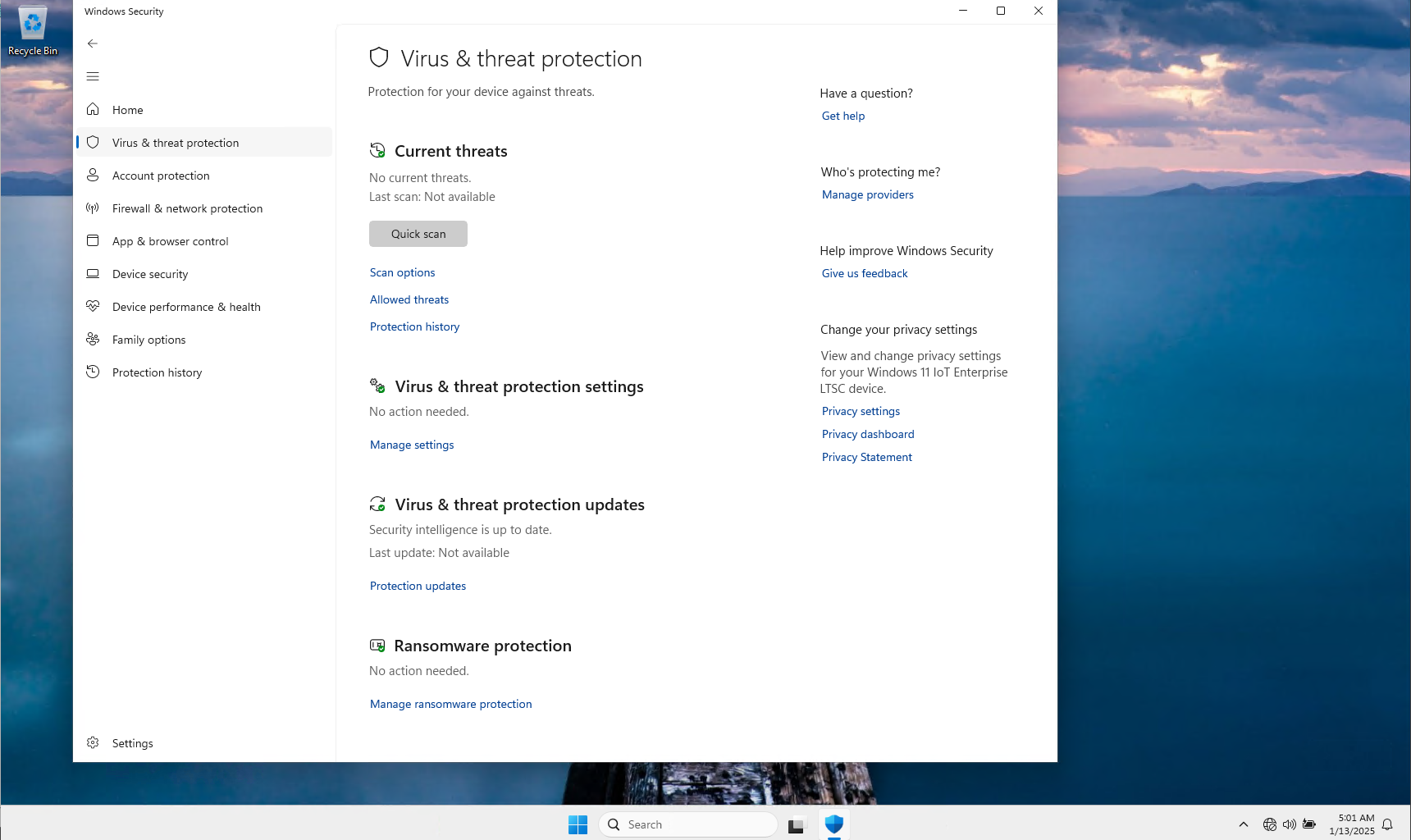Click 'Security intelligence is up to date.' text
1411x840 pixels.
460,530
